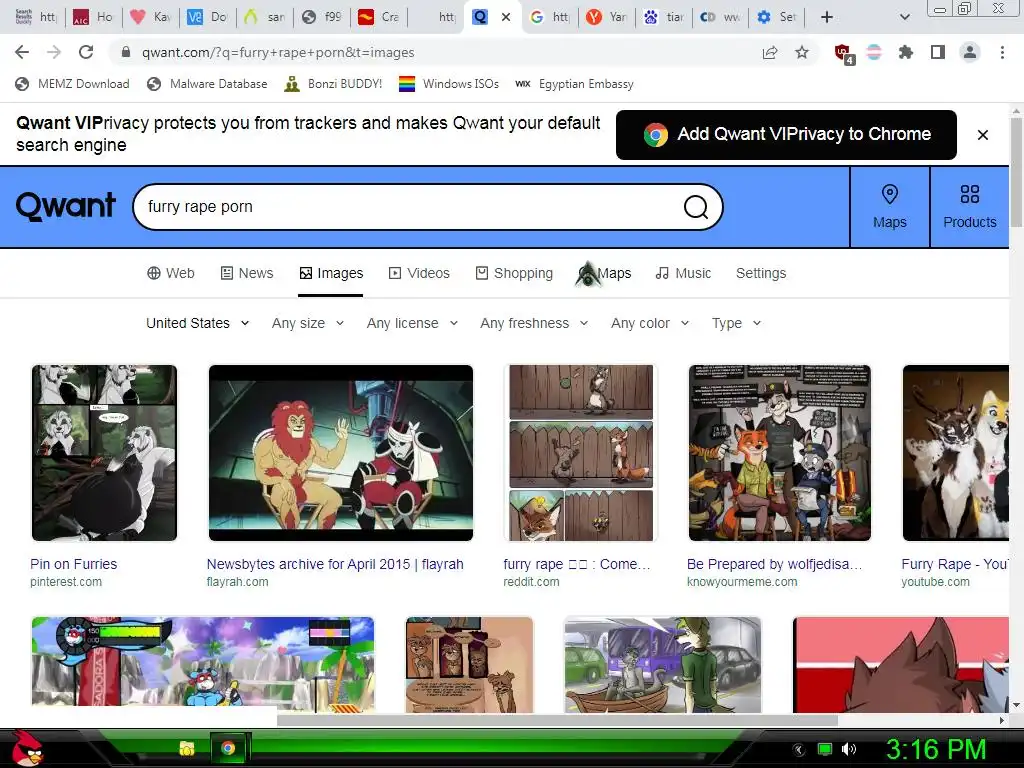Screen dimensions: 1024x768
Task: Click the horizontal scrollbar thumb
Action: (557, 720)
